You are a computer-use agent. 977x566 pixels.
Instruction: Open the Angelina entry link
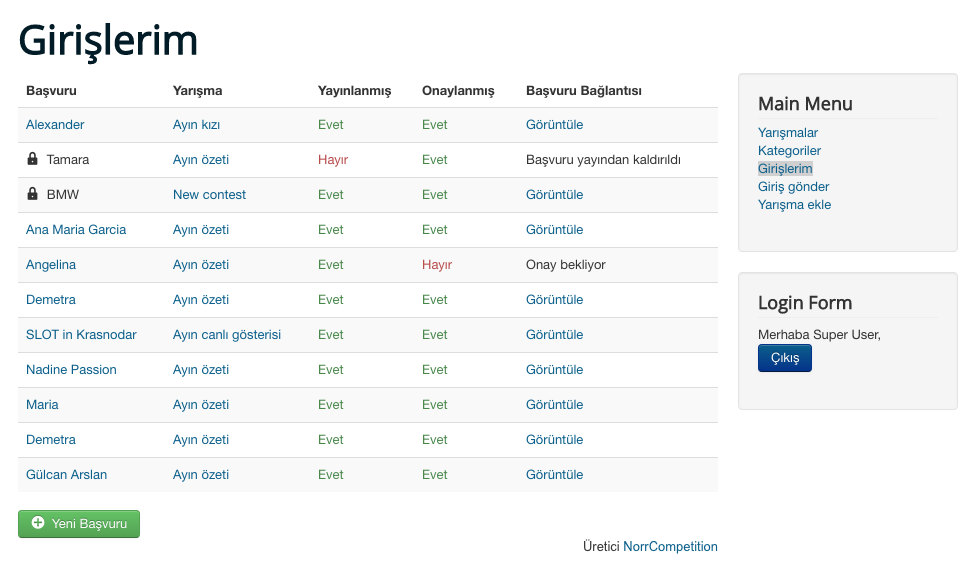tap(51, 265)
